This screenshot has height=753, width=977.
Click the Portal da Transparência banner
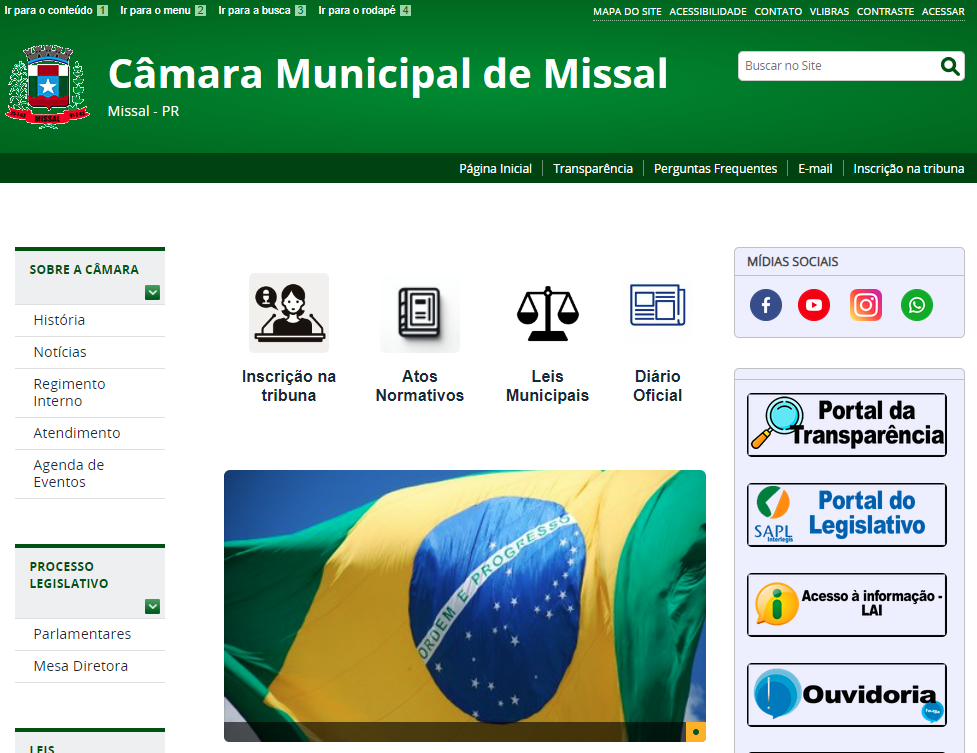coord(846,425)
